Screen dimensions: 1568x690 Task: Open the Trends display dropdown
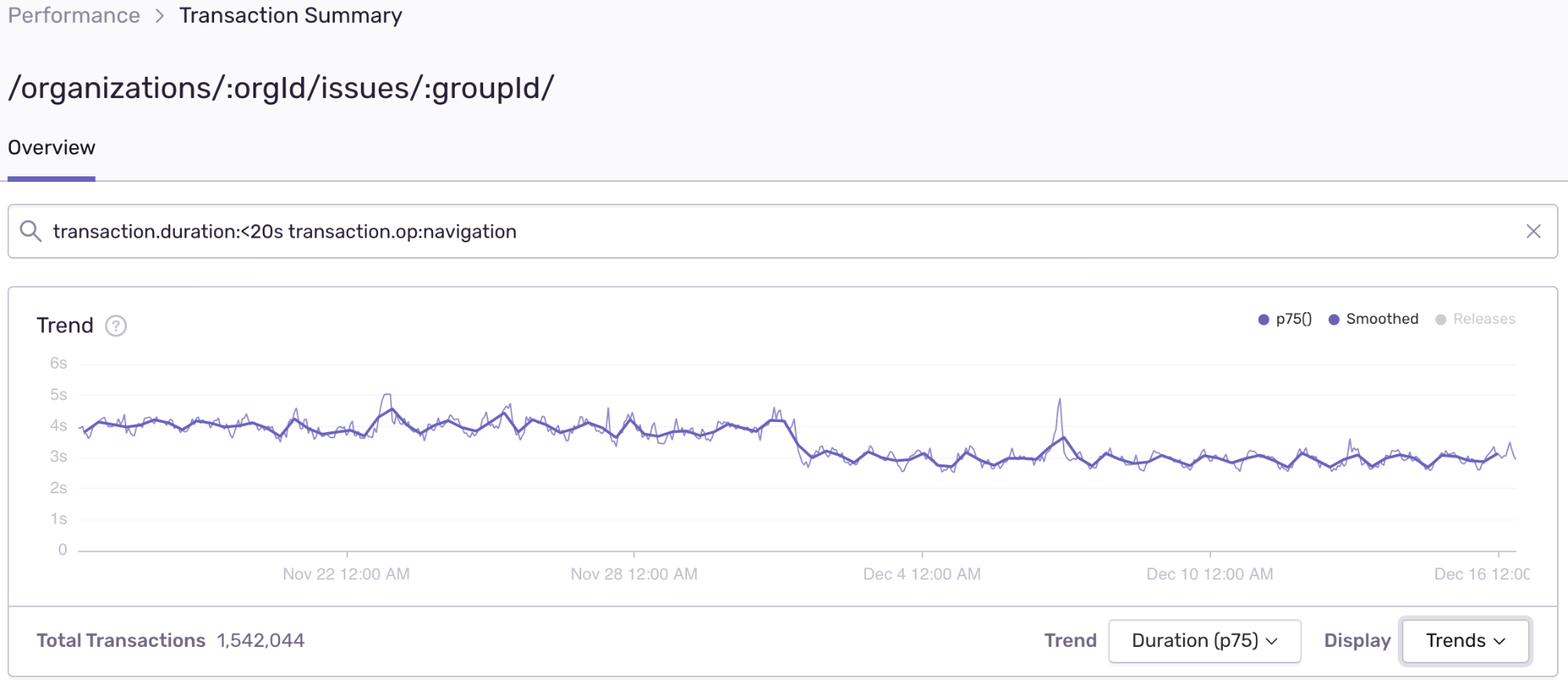pos(1465,641)
